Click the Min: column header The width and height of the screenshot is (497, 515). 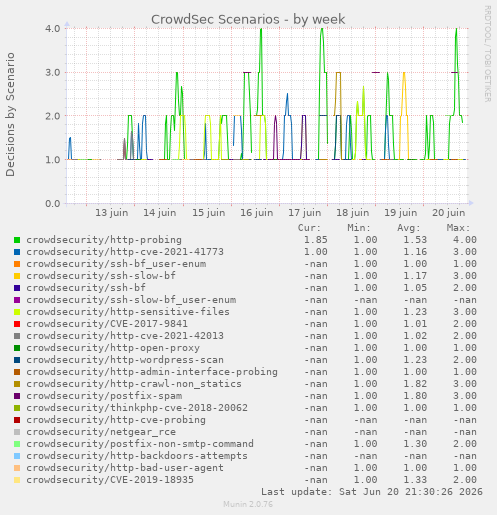(x=359, y=228)
